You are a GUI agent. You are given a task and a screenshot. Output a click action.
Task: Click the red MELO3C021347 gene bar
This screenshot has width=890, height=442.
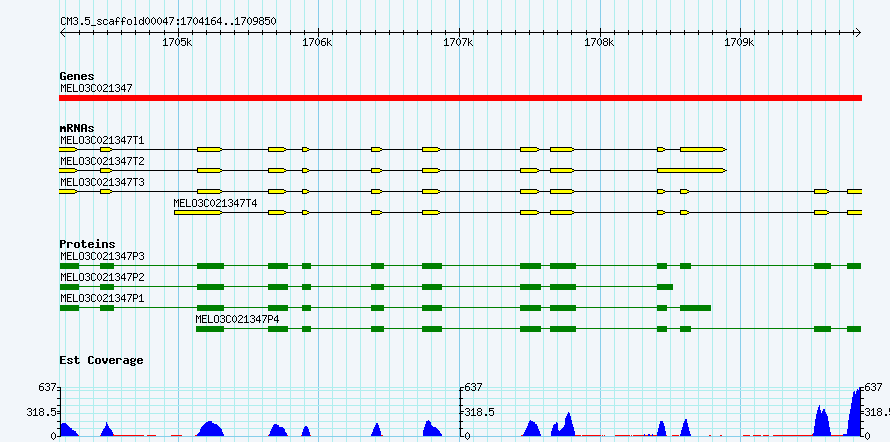460,98
